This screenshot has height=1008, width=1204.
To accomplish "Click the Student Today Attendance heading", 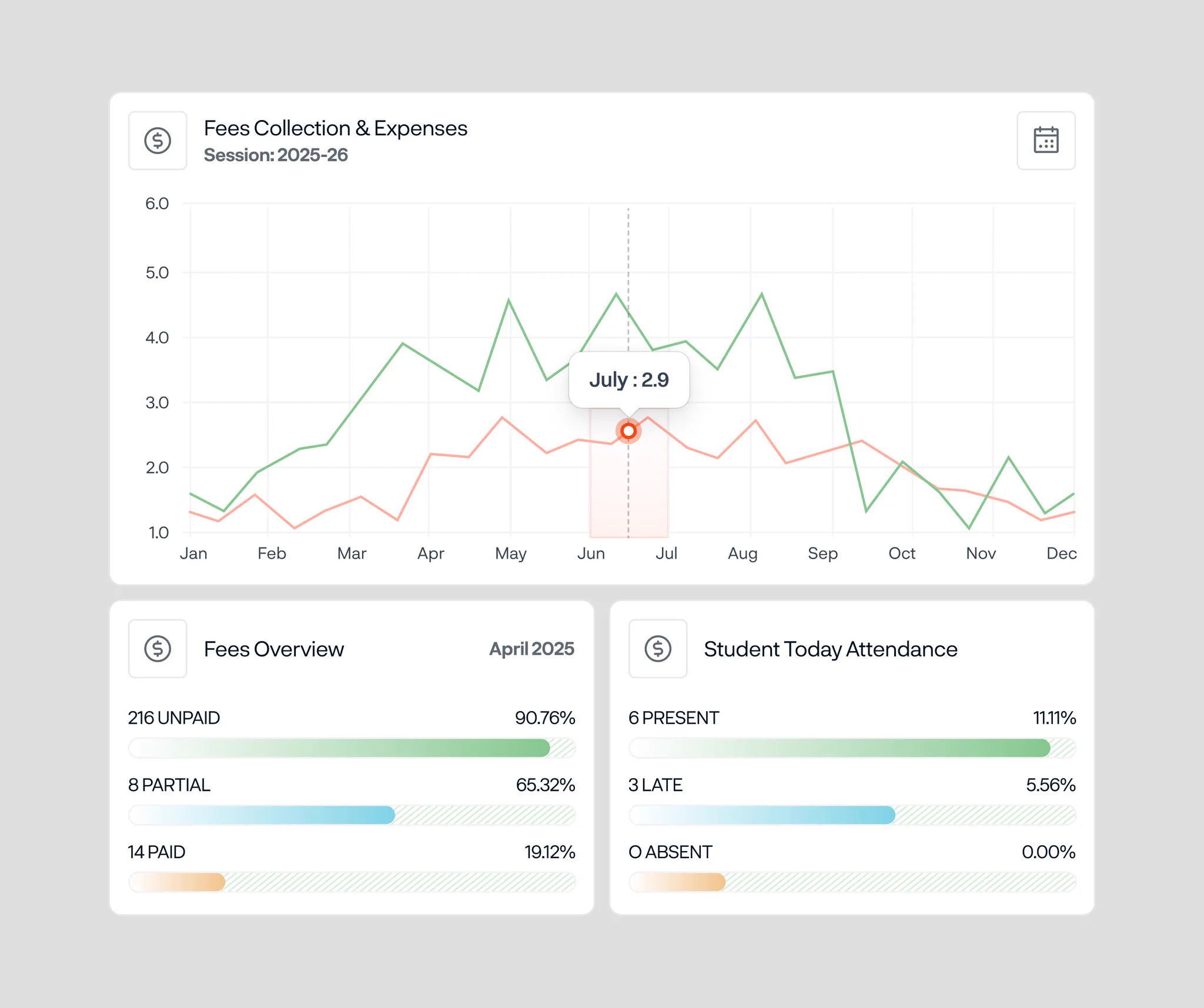I will [831, 649].
